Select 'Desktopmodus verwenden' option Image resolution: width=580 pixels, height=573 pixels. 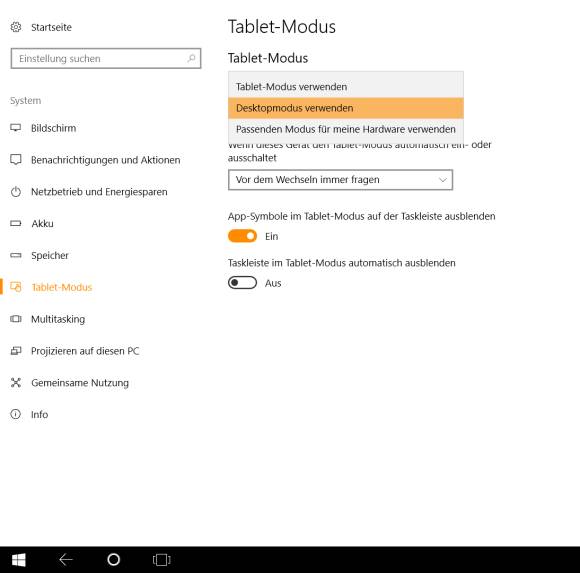coord(346,108)
